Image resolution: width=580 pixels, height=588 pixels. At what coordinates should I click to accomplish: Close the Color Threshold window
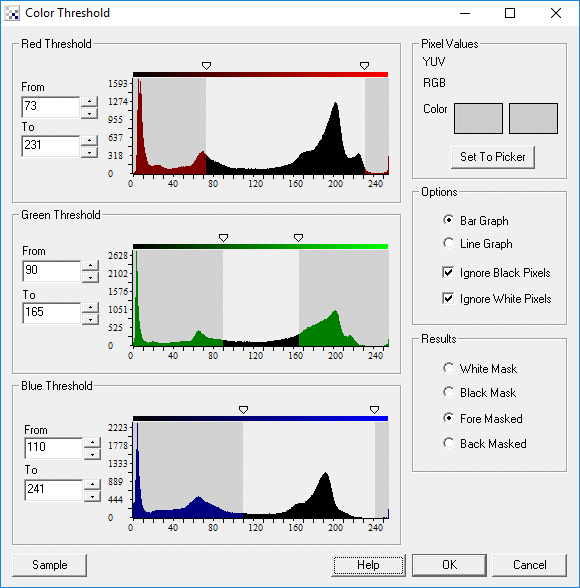pyautogui.click(x=556, y=13)
